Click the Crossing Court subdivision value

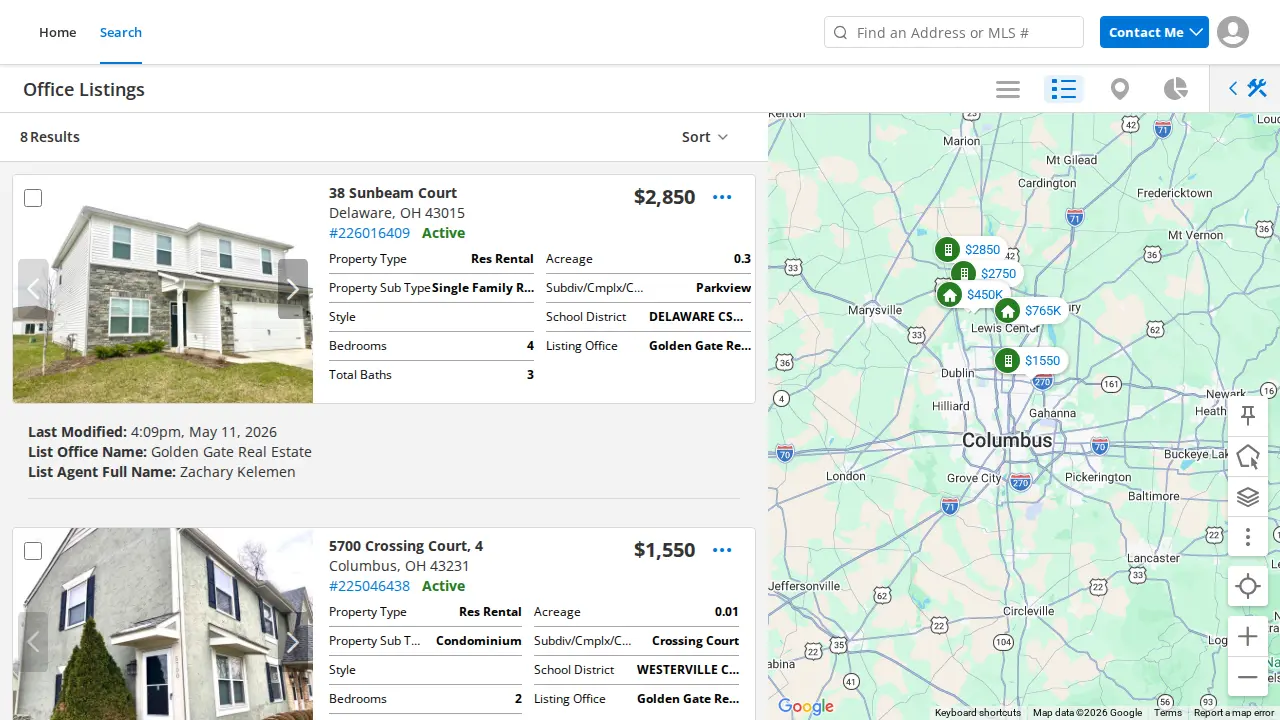695,641
